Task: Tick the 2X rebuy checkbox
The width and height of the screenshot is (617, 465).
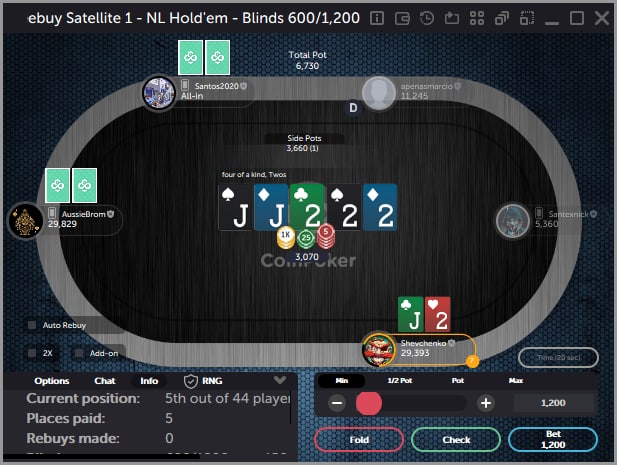Action: [32, 353]
